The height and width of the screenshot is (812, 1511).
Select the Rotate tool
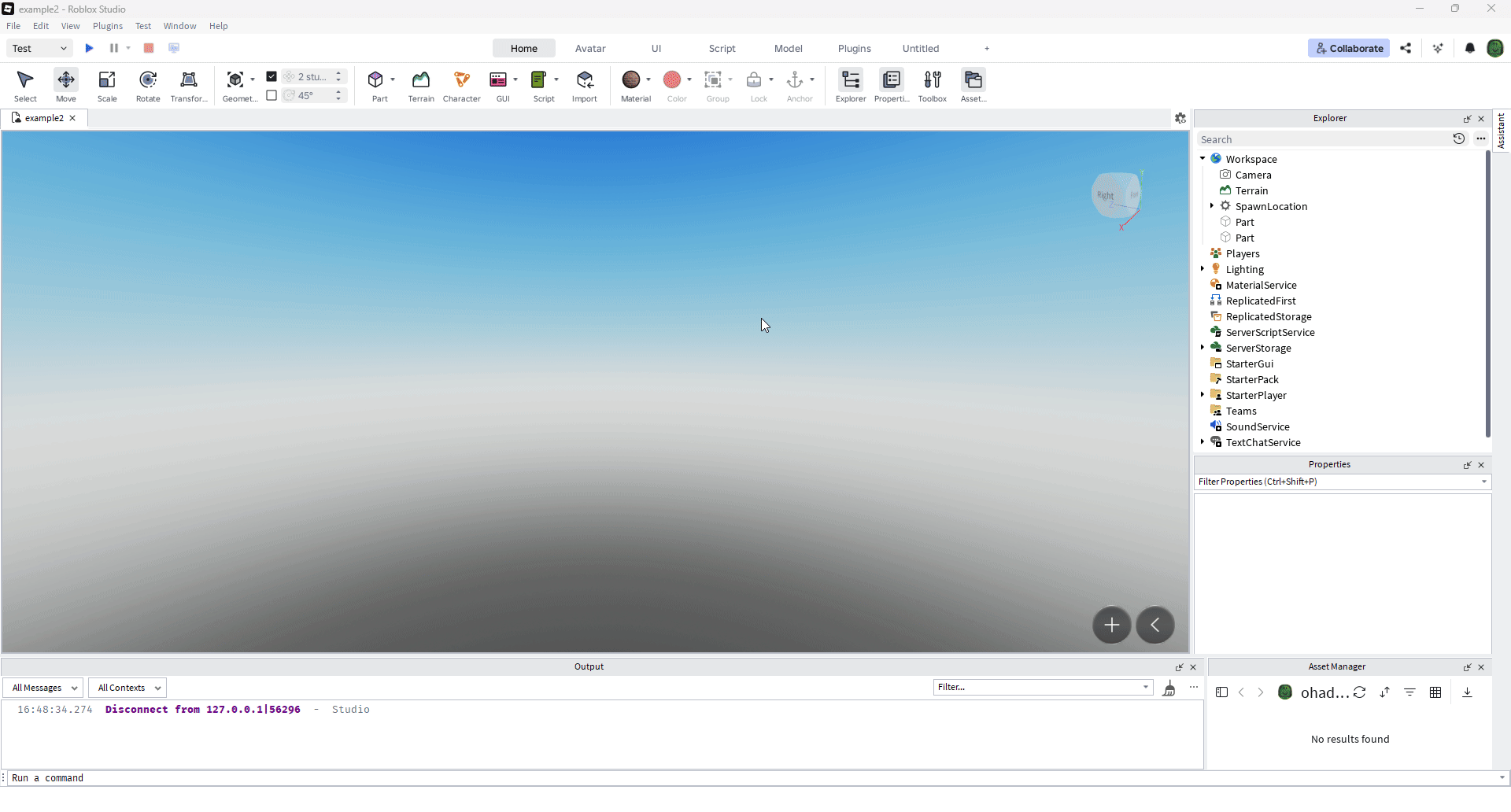click(x=148, y=85)
